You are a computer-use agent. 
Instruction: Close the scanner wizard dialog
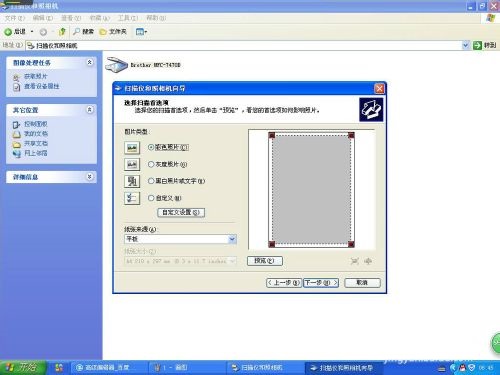(379, 88)
